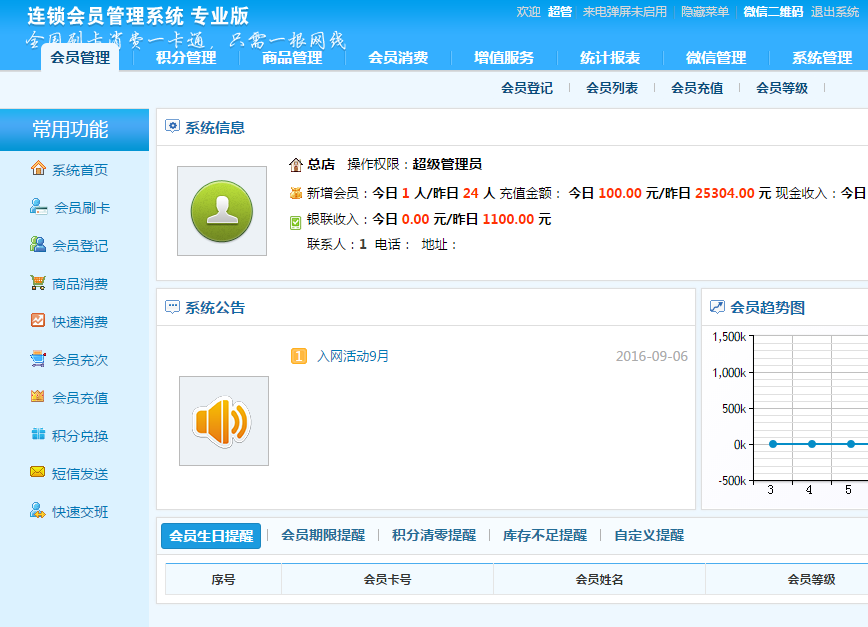The image size is (868, 627).
Task: Open the 会员消费 main tab
Action: (x=398, y=58)
